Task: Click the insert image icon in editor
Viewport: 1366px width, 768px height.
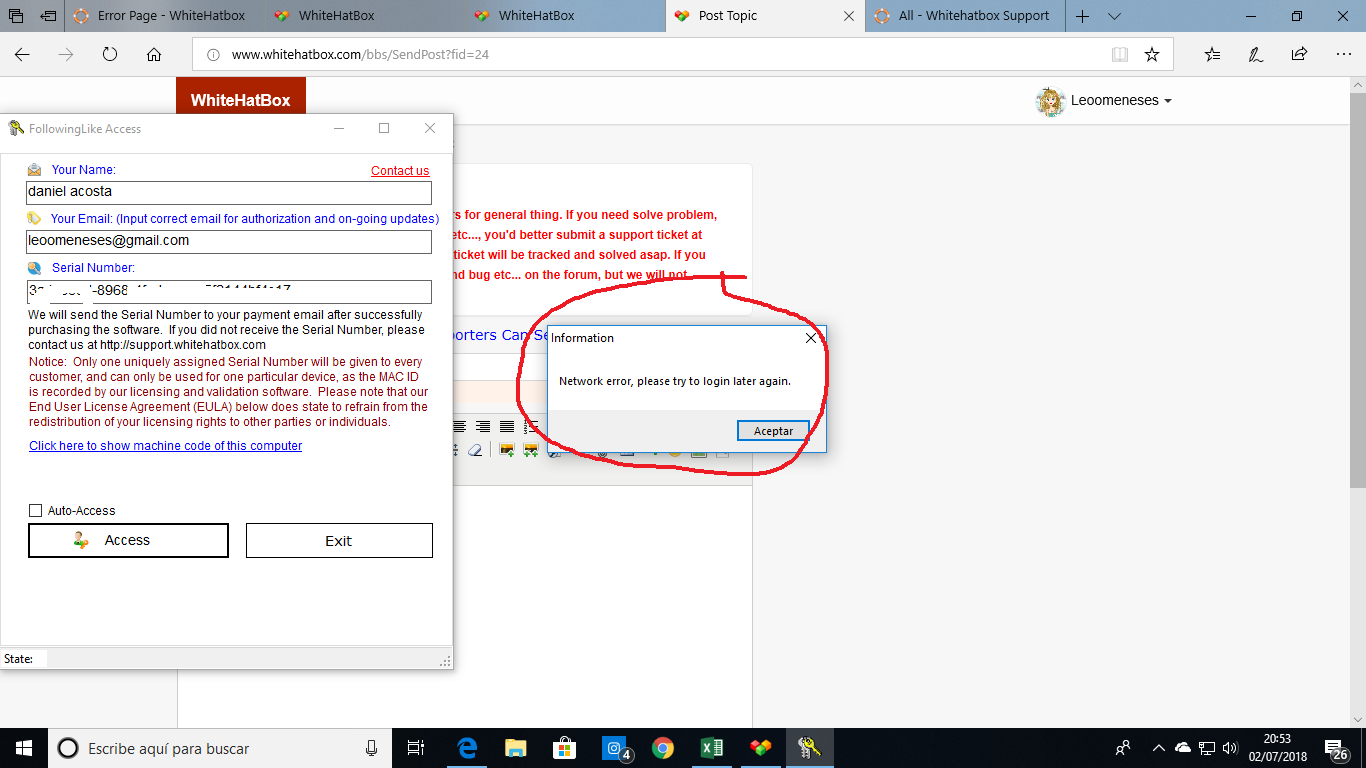Action: tap(507, 451)
